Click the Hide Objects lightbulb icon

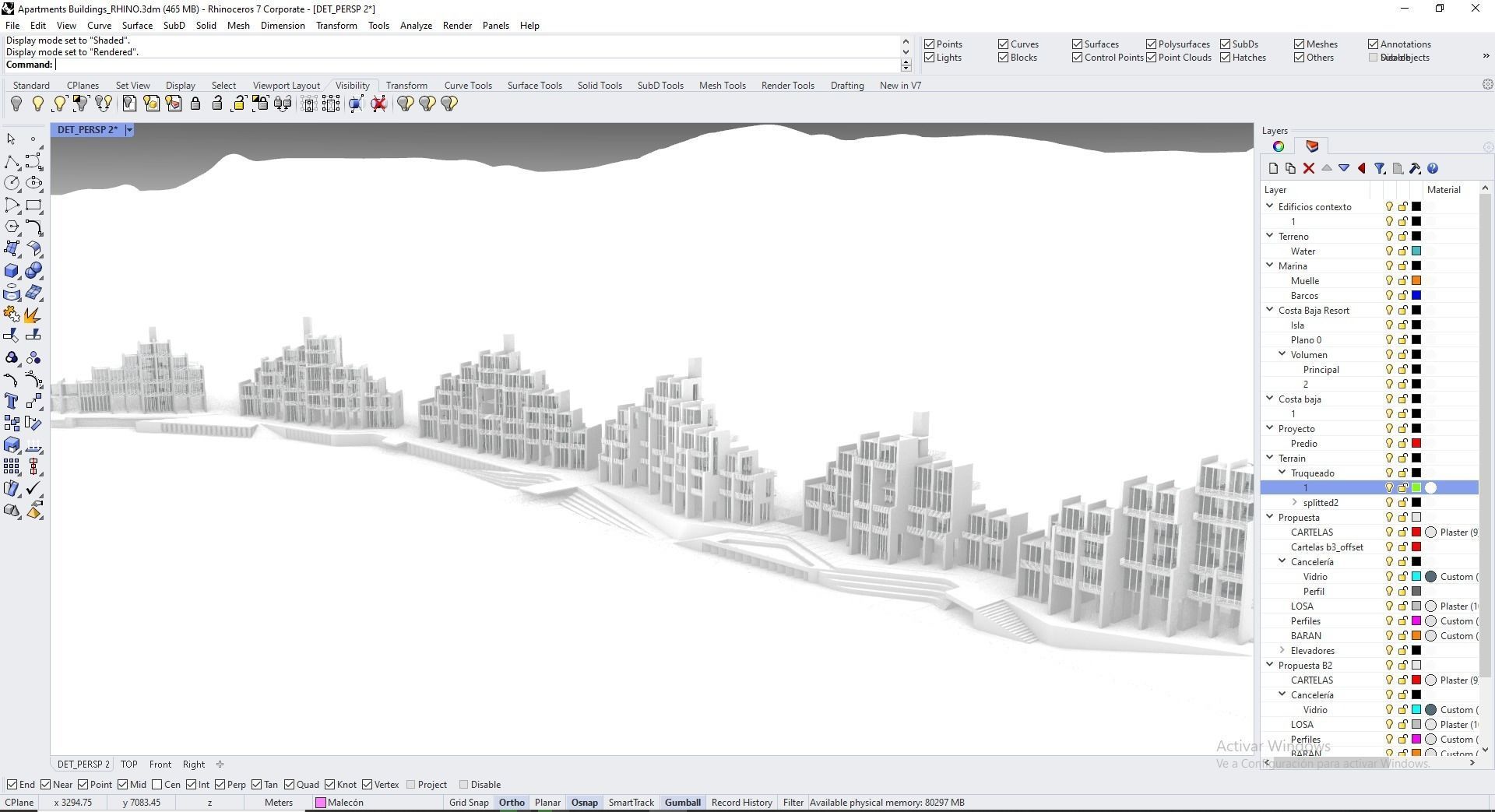16,104
